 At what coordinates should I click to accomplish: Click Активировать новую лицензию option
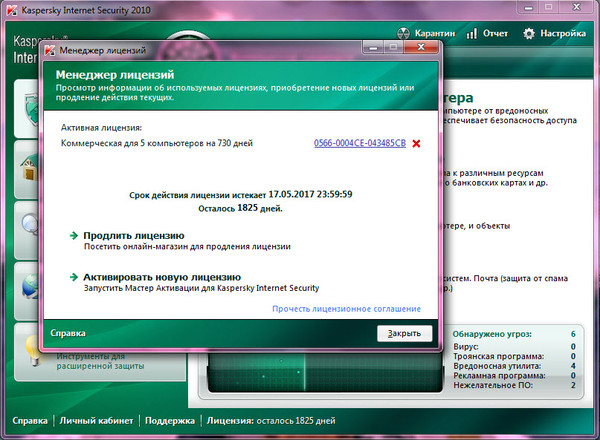[162, 277]
